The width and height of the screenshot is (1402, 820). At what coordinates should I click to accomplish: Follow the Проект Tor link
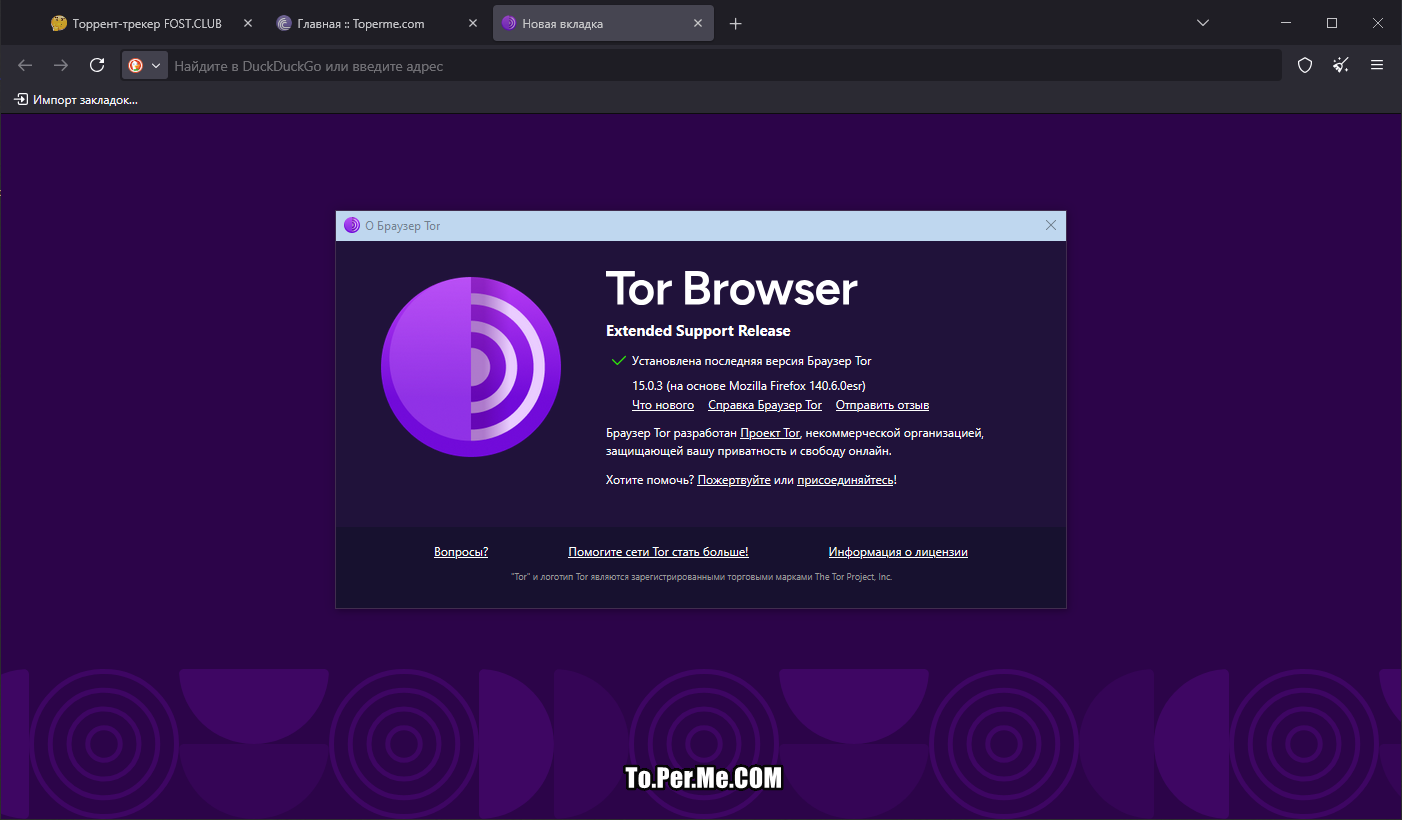pos(770,433)
